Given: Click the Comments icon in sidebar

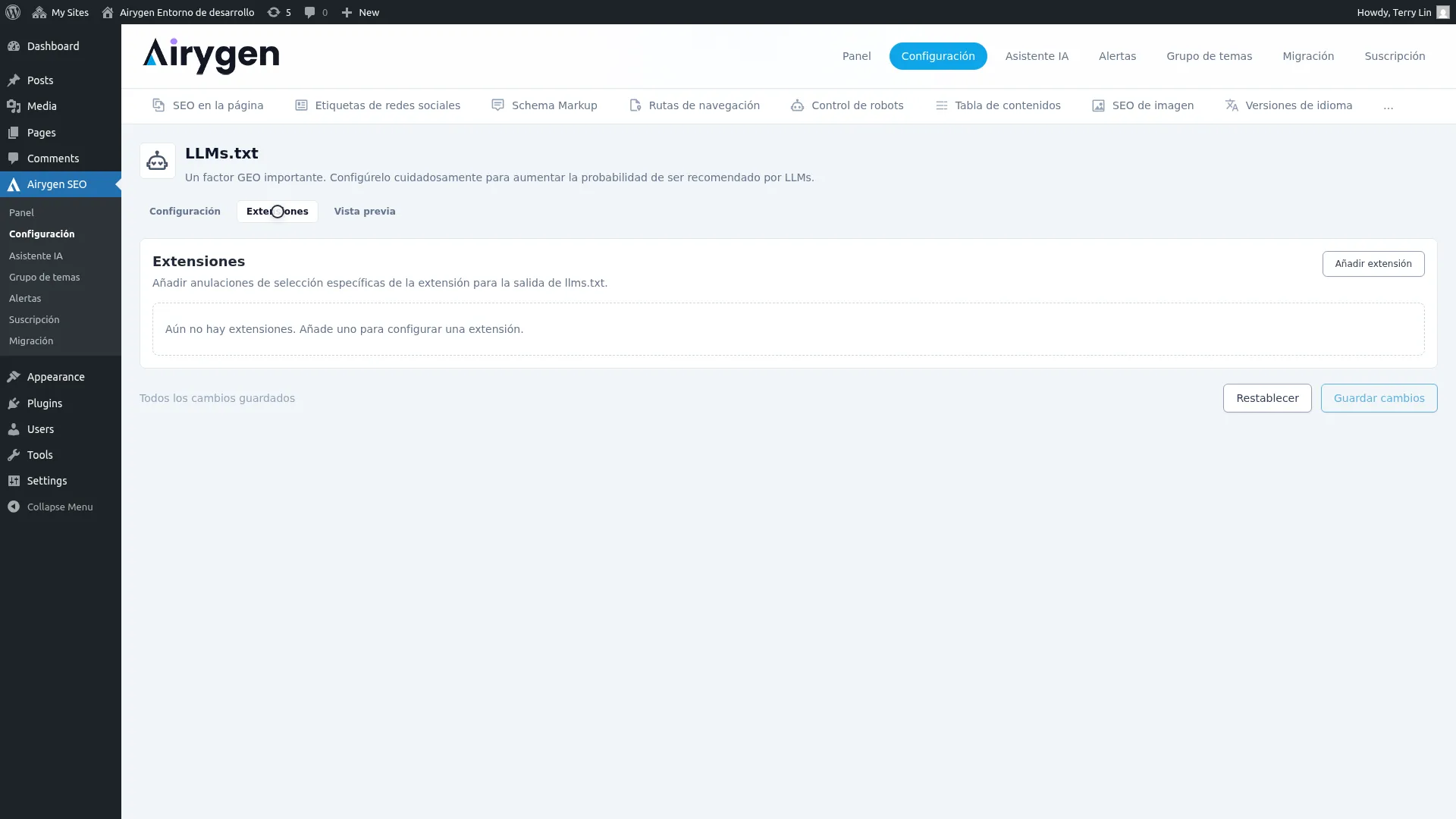Looking at the screenshot, I should coord(14,158).
